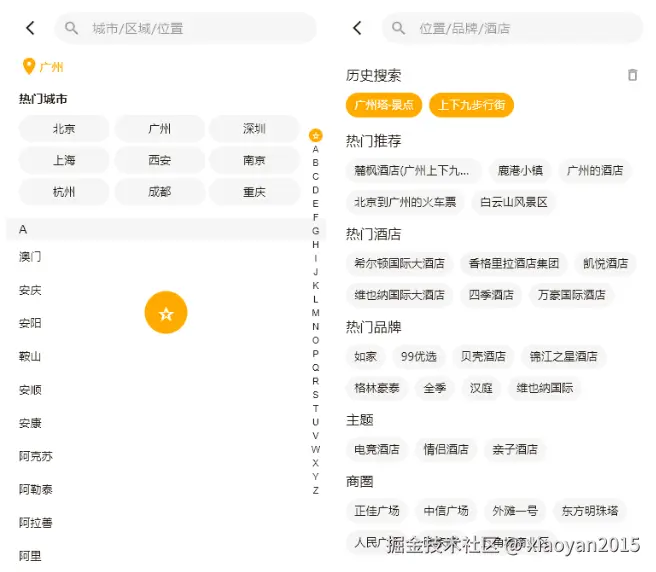
Task: Go back from the city selection screen
Action: pyautogui.click(x=30, y=28)
